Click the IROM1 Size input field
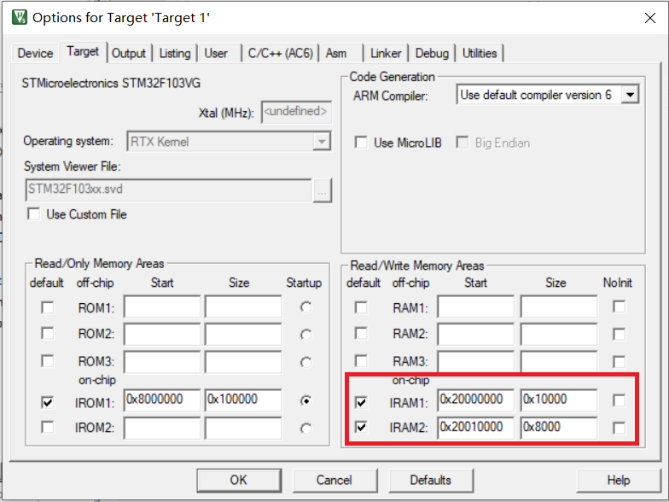Viewport: 669px width, 502px height. [x=243, y=400]
